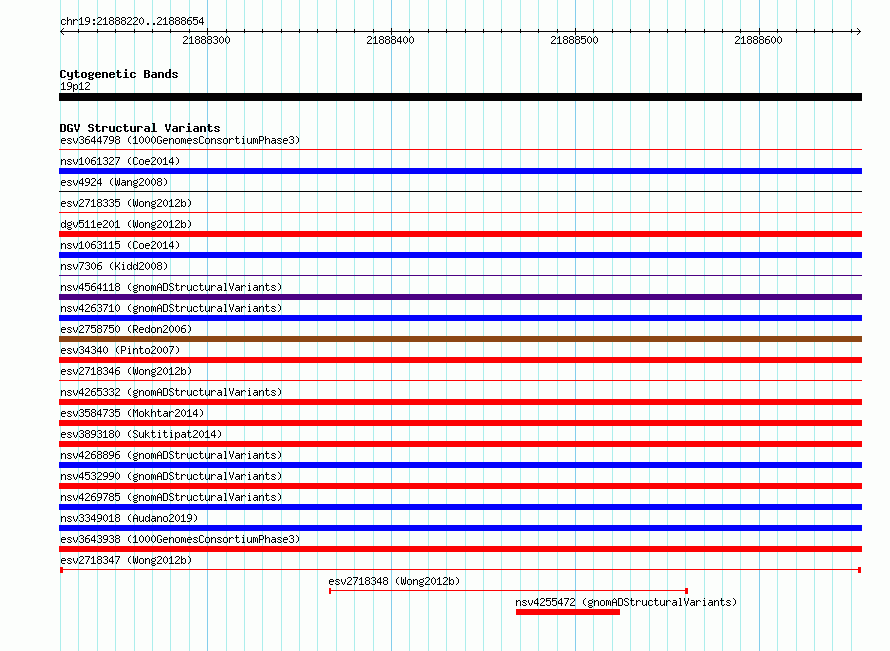Click the thin red line of esv2718346
Screen dimensions: 890x651
tap(460, 381)
